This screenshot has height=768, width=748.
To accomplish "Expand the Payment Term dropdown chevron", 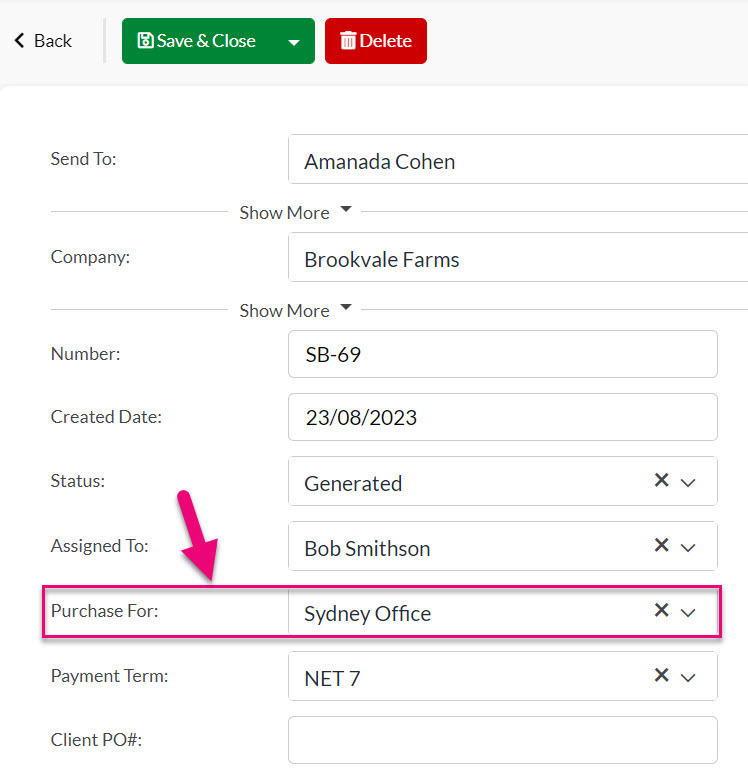I will 688,678.
